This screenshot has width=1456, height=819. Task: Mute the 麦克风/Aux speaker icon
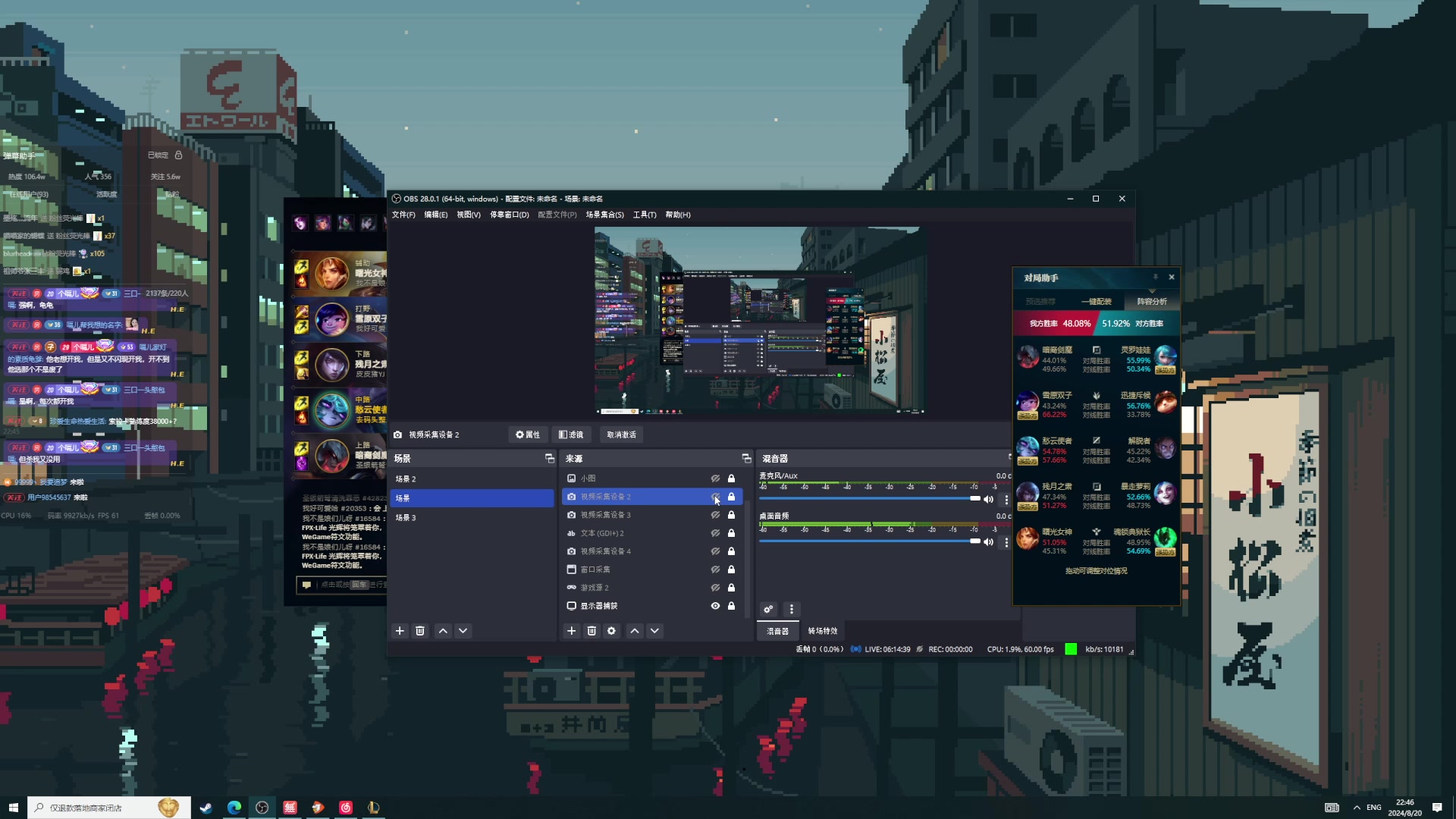[988, 499]
